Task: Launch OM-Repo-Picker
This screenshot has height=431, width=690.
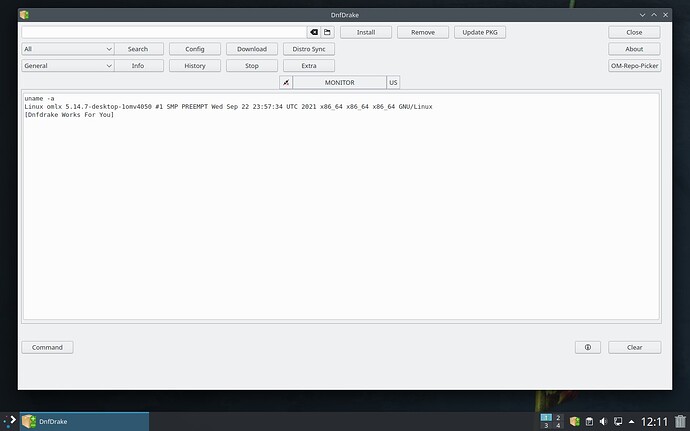Action: pos(634,66)
